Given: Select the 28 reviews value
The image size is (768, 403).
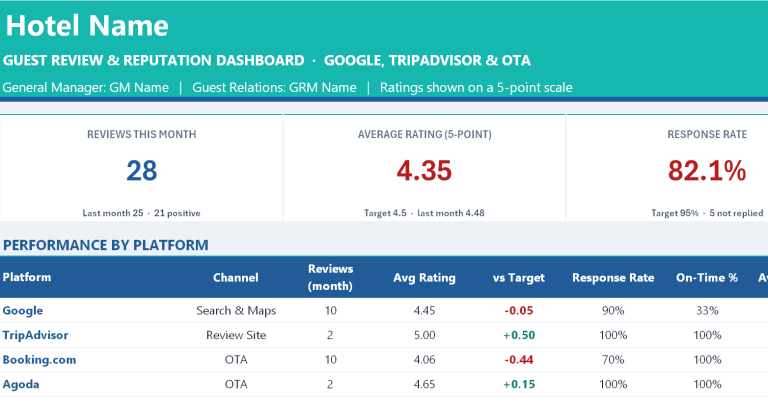Looking at the screenshot, I should click(x=142, y=170).
